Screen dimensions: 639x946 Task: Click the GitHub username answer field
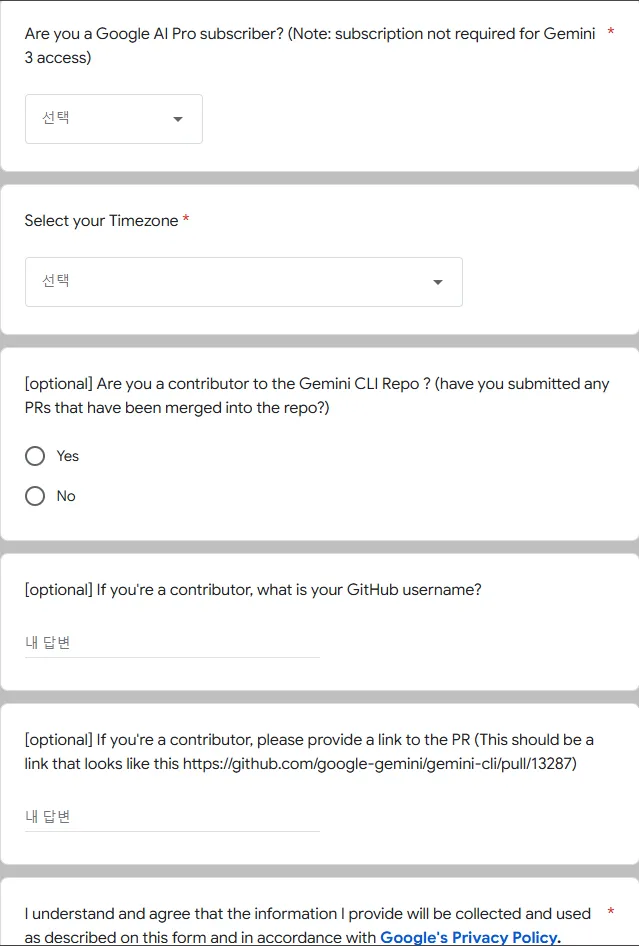171,641
